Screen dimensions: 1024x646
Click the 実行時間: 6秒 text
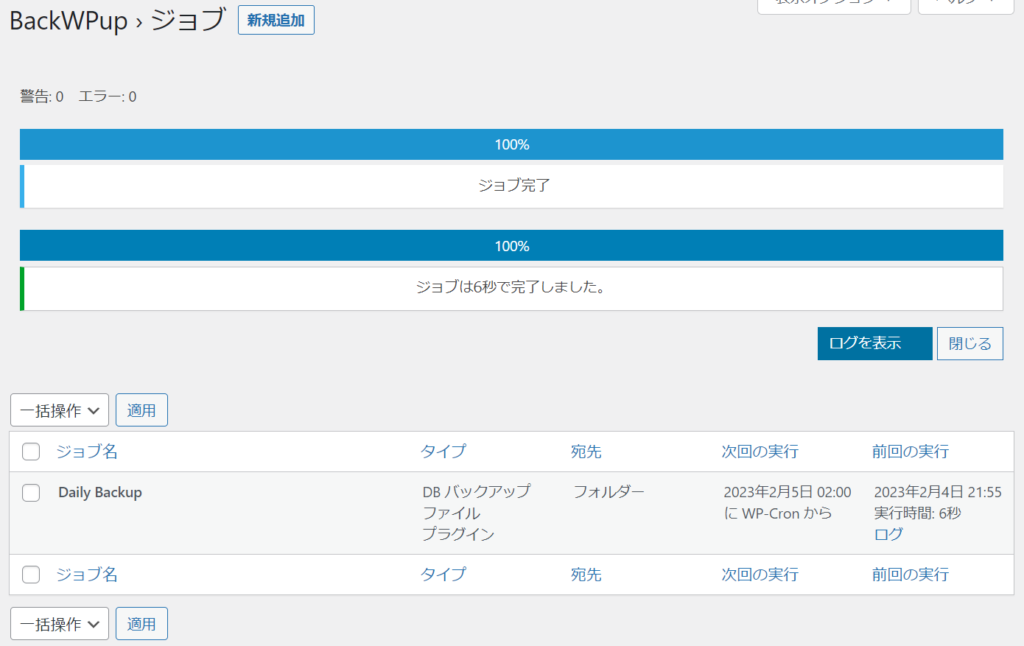[918, 513]
